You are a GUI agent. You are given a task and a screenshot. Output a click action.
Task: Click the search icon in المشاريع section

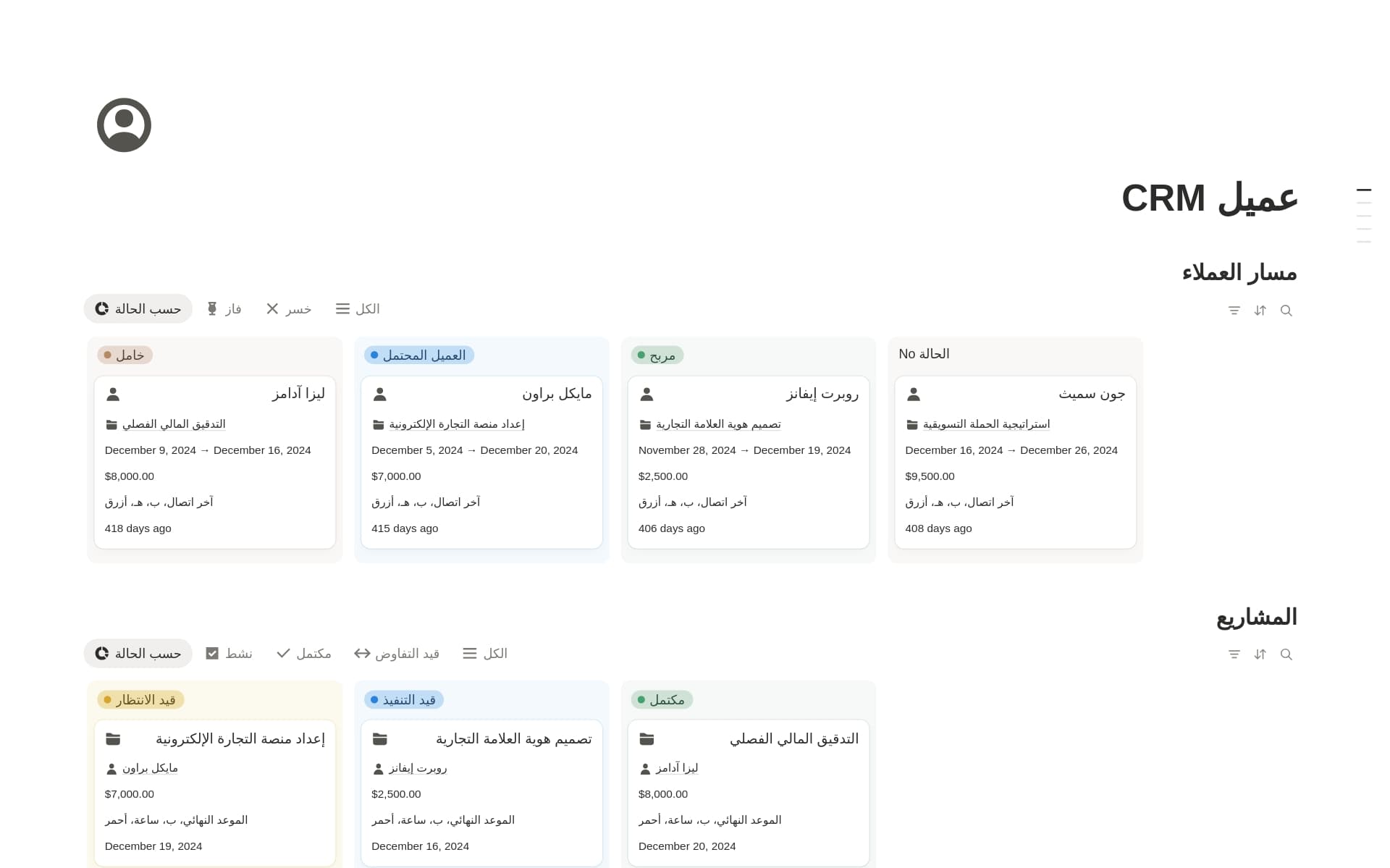pos(1286,654)
